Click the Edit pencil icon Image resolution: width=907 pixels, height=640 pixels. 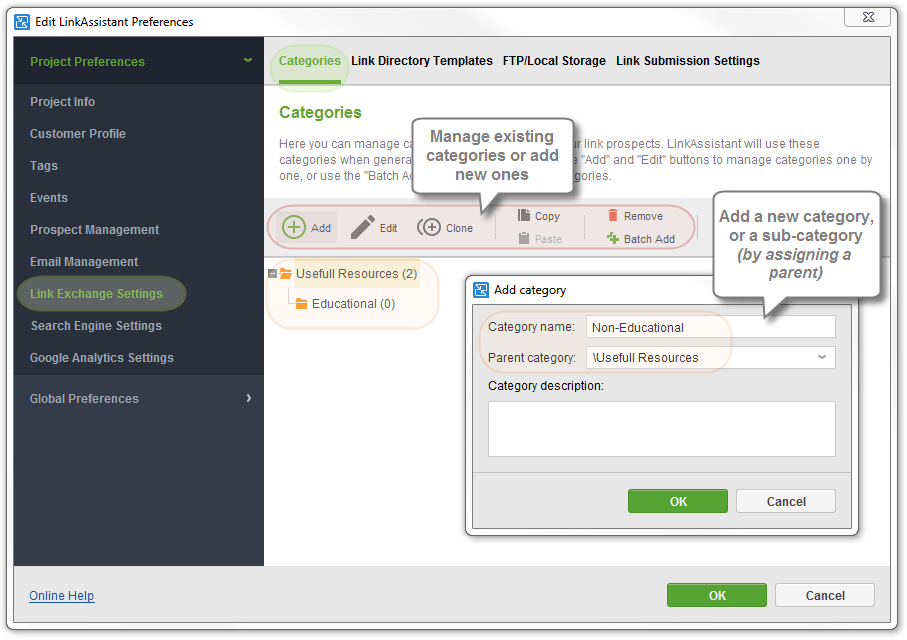[x=363, y=227]
